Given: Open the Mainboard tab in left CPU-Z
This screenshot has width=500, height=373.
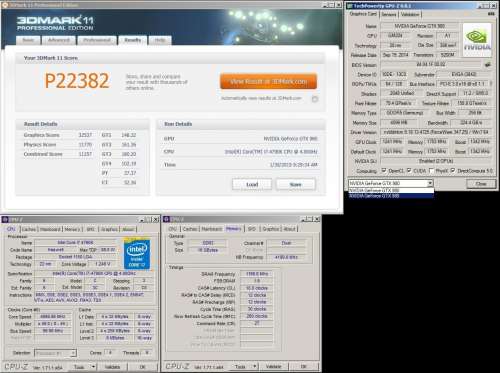Looking at the screenshot, I should (x=50, y=229).
